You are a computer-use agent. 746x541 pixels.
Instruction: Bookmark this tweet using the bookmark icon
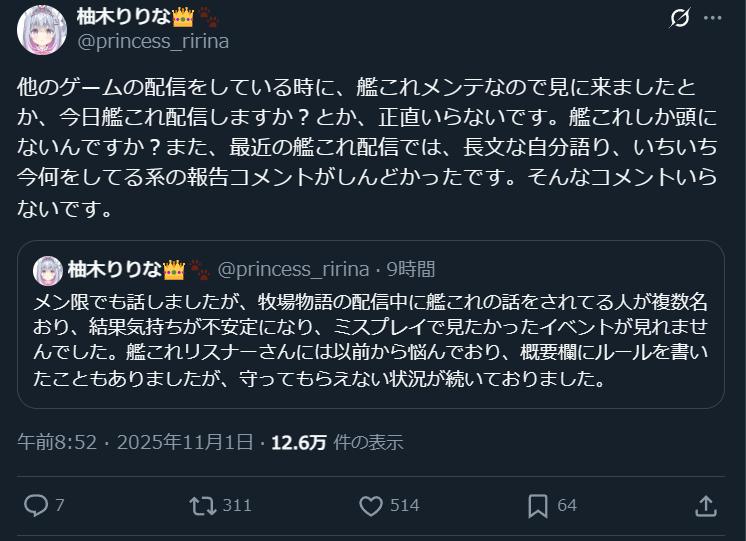tap(539, 505)
